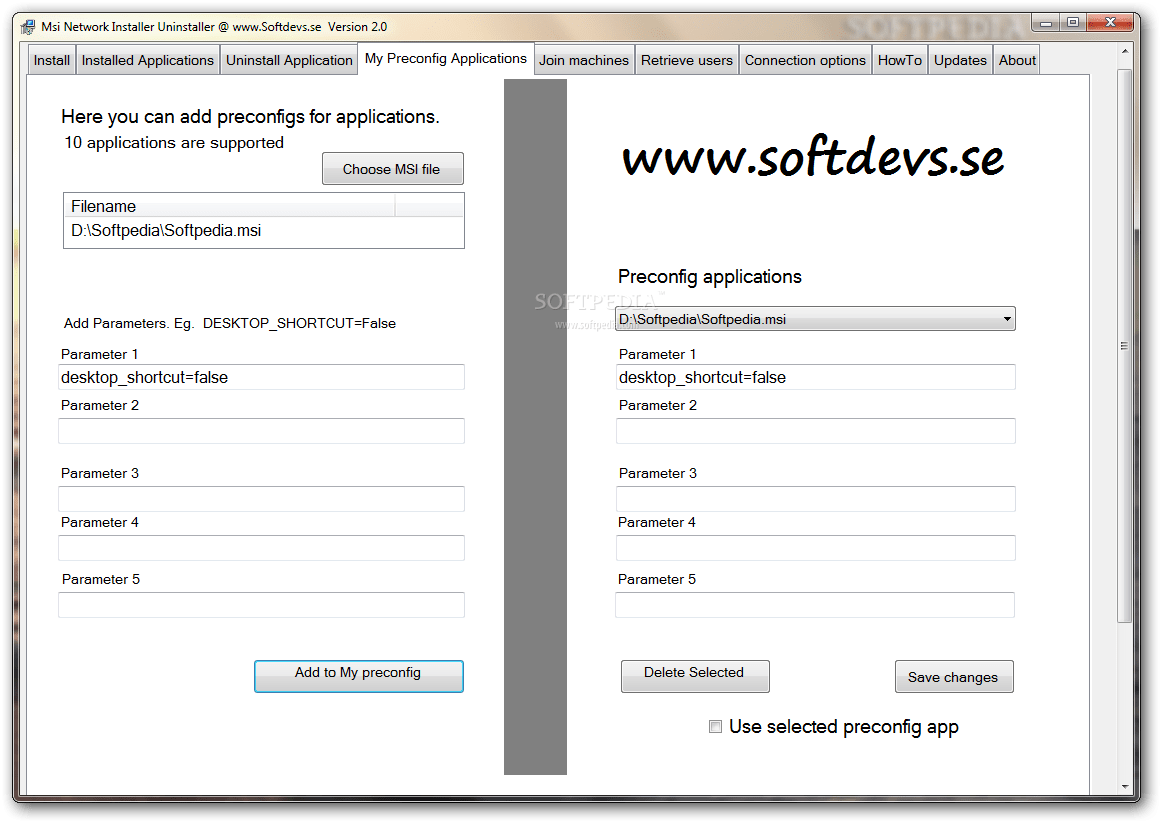
Task: Open the HowTo tab
Action: (900, 61)
